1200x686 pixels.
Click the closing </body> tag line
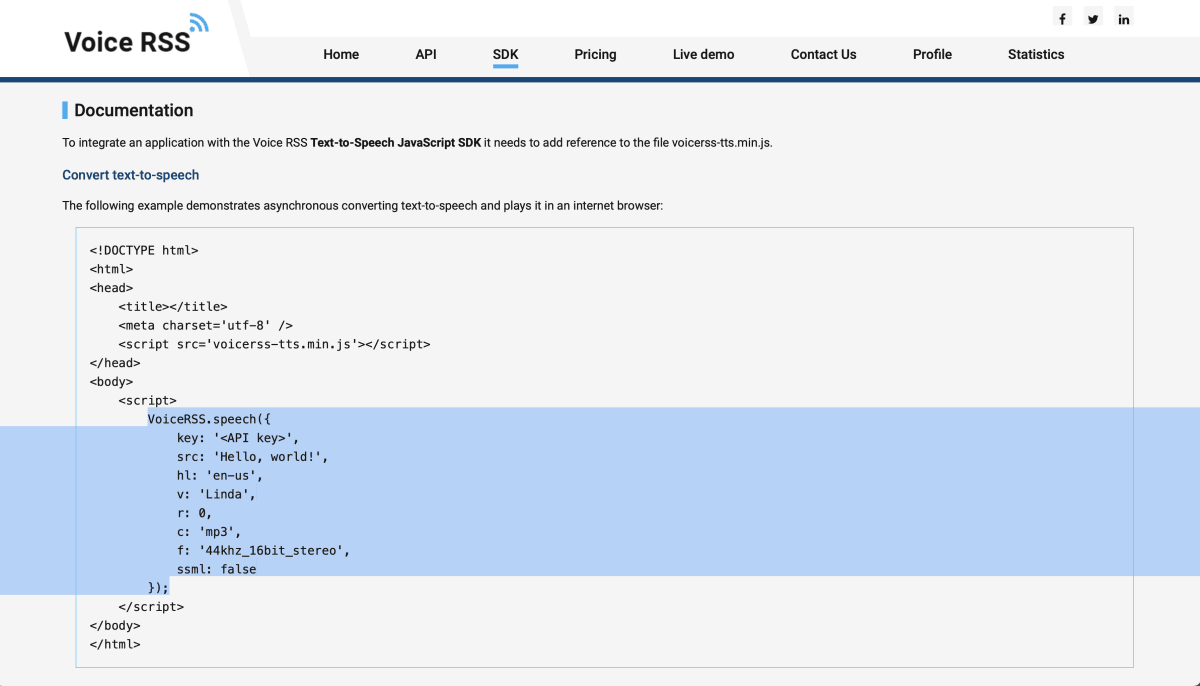pyautogui.click(x=115, y=625)
